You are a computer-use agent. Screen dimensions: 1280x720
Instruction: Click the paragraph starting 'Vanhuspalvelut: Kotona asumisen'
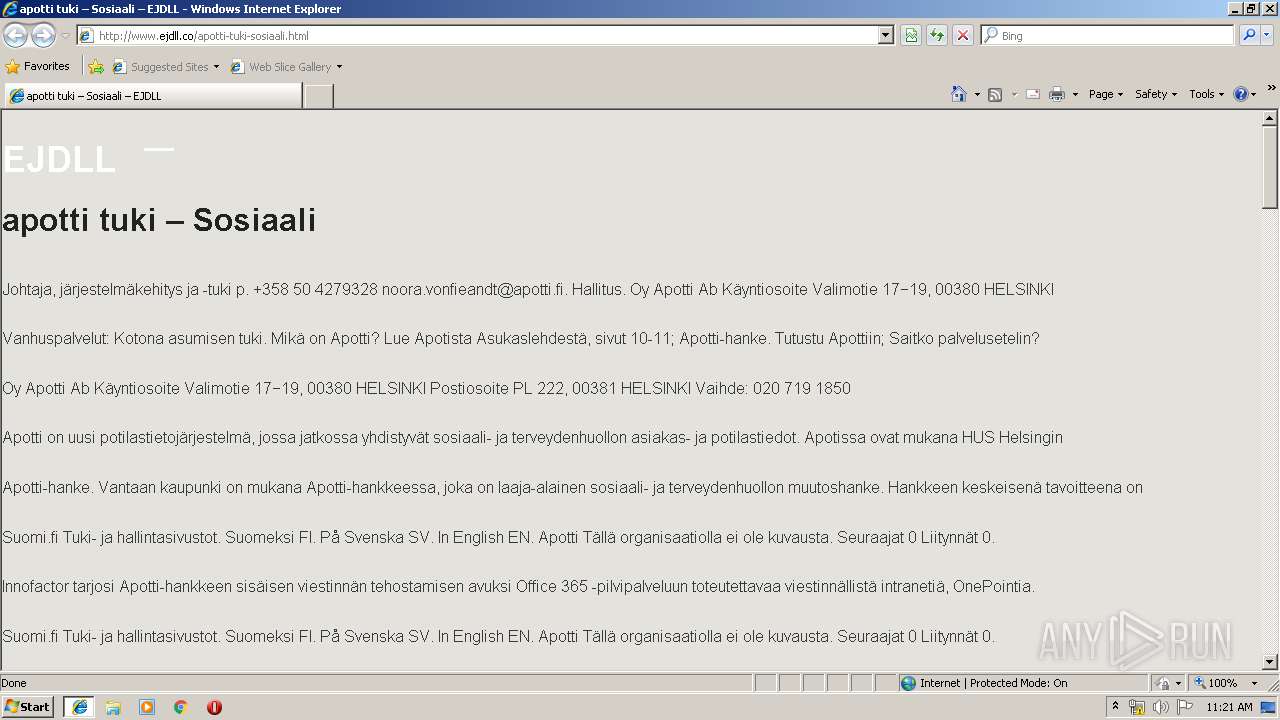pos(521,339)
